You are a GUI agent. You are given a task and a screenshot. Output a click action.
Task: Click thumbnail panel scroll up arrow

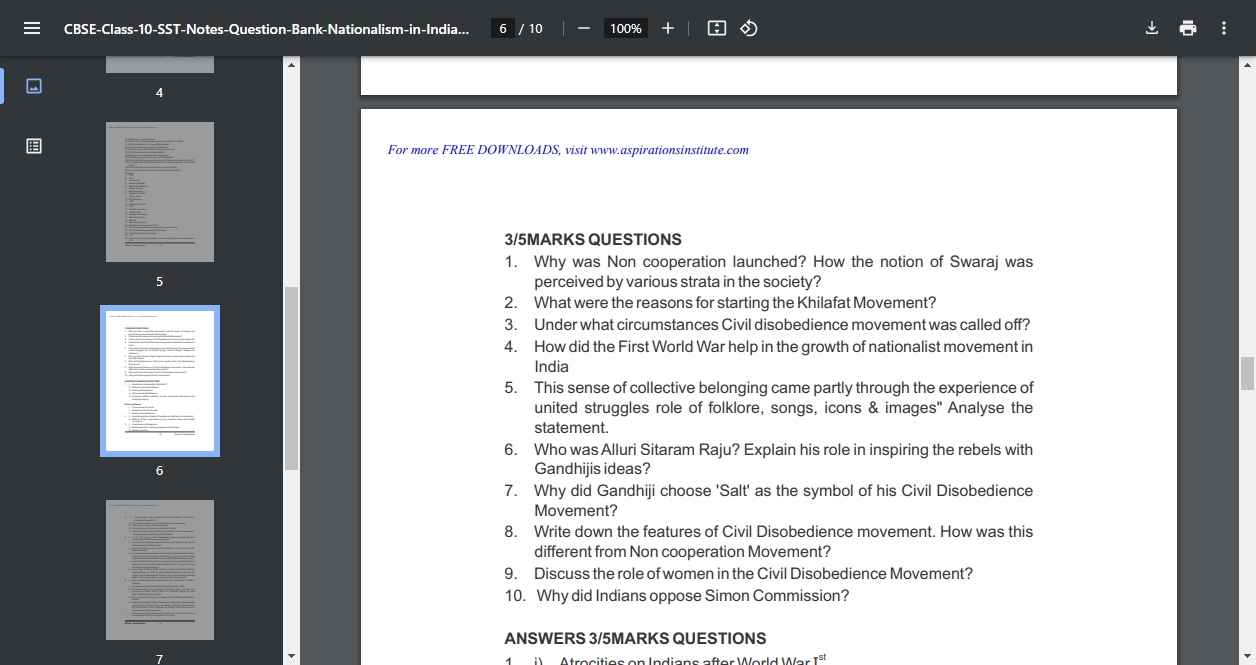(292, 64)
